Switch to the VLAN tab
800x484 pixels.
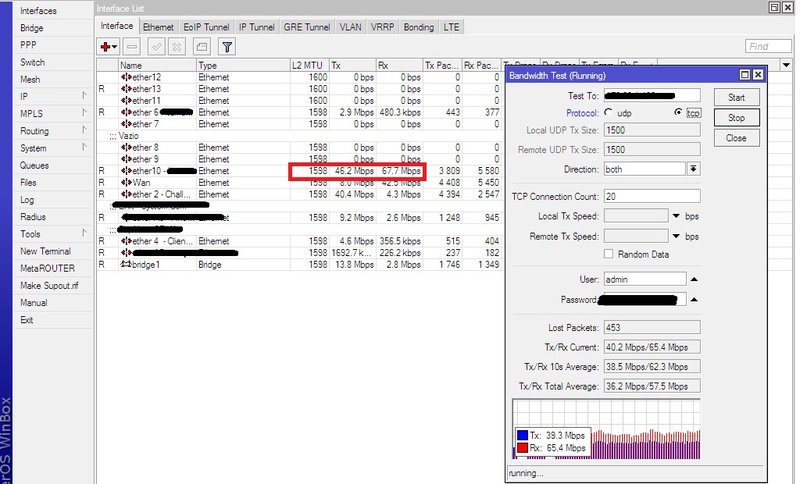pos(351,27)
